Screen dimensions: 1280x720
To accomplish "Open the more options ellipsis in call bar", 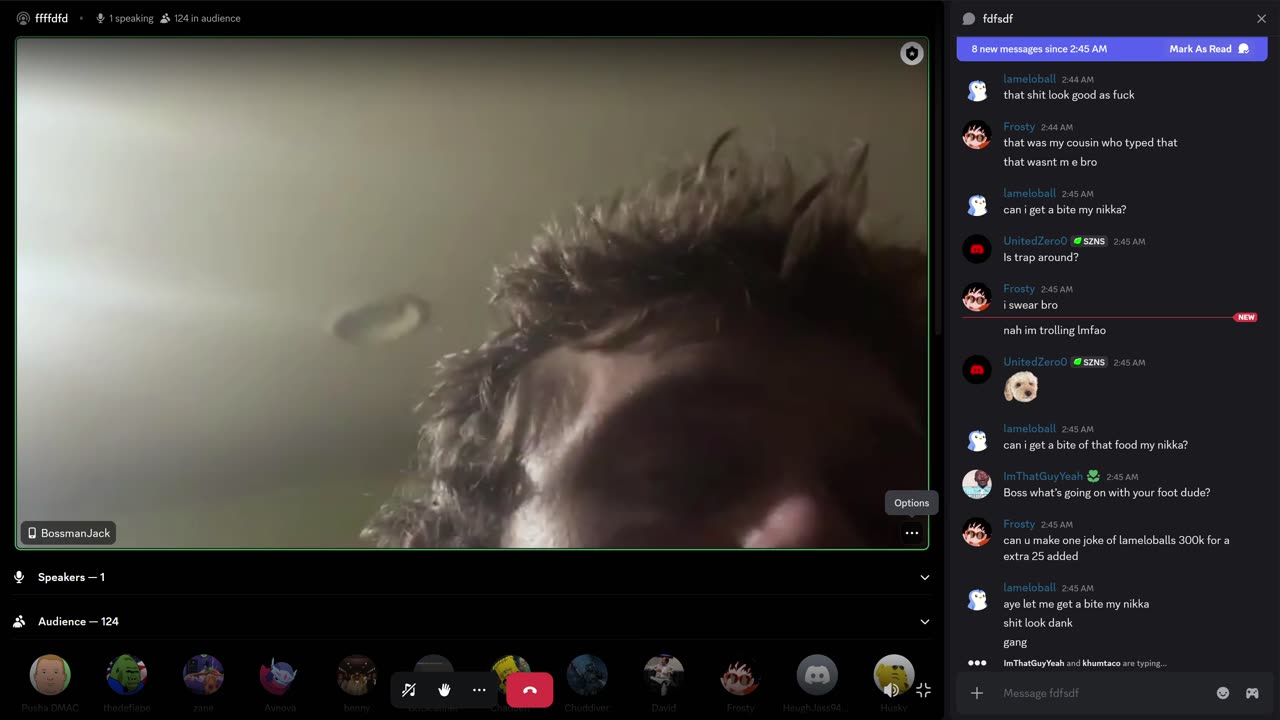I will pyautogui.click(x=479, y=690).
